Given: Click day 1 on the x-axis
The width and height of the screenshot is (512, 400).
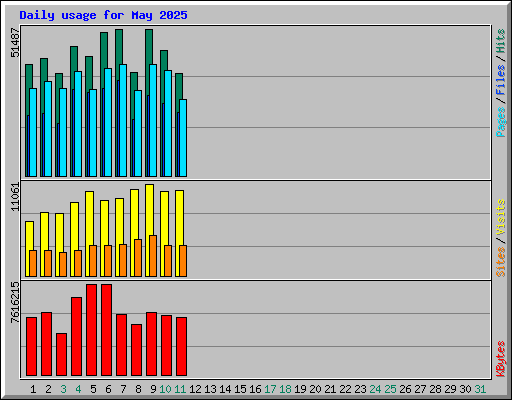Looking at the screenshot, I should (x=33, y=389).
